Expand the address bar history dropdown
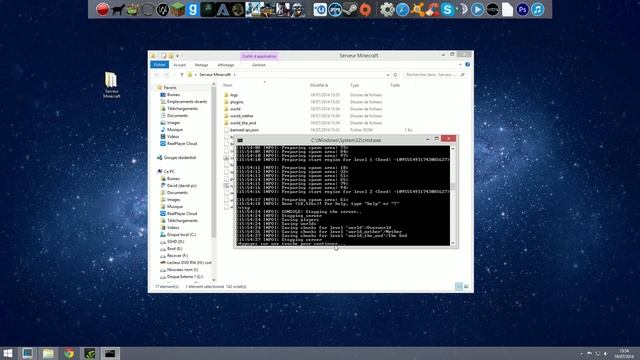 387,75
